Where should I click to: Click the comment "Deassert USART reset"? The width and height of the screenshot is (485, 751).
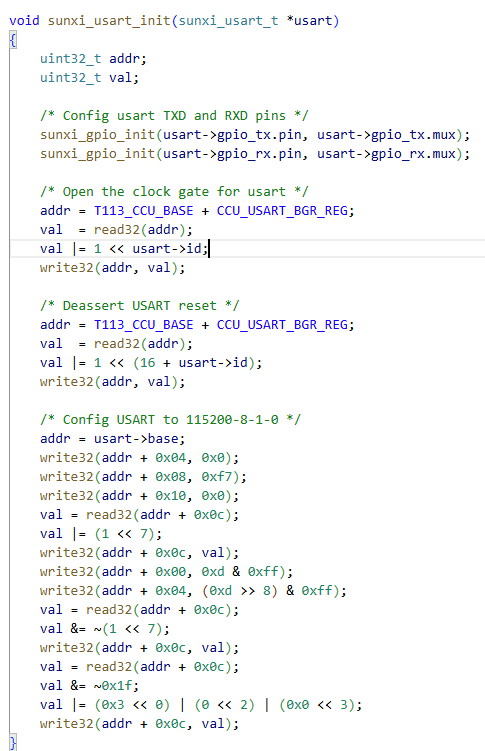(139, 306)
